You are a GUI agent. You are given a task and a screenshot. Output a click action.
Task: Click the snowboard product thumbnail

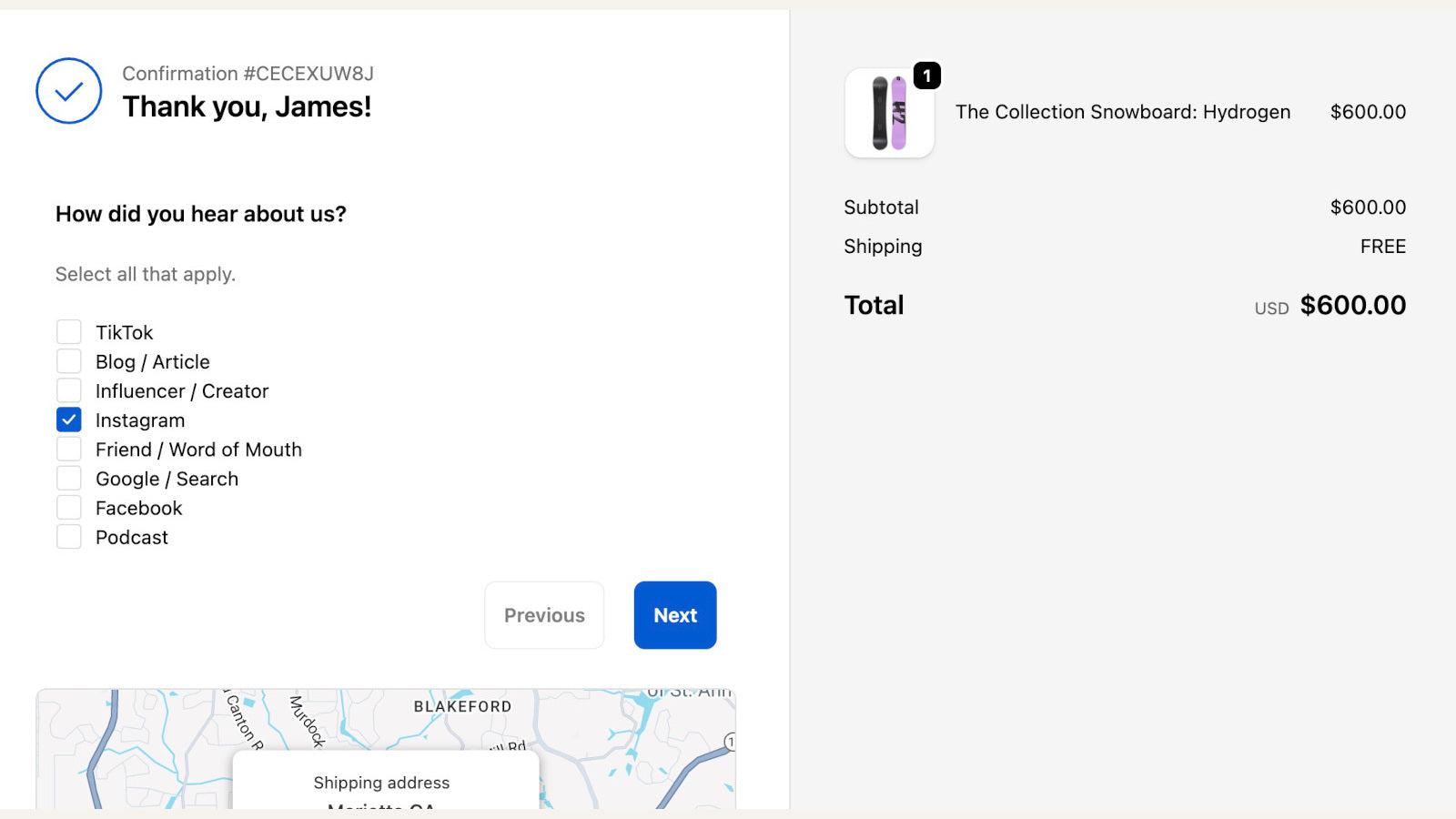888,113
